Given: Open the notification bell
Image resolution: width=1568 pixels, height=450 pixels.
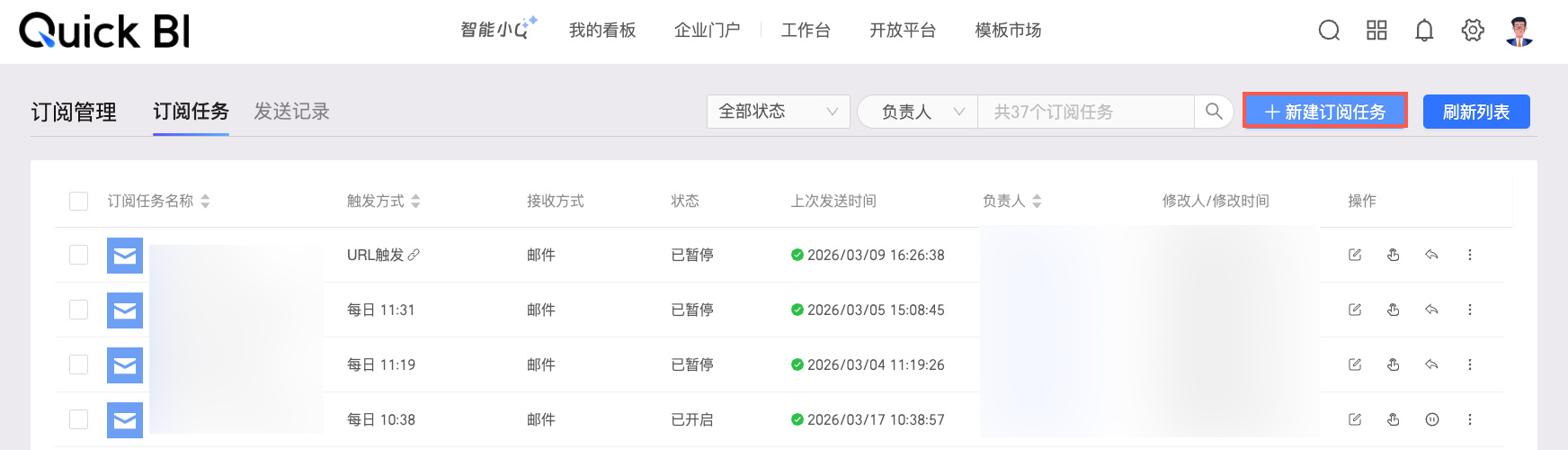Looking at the screenshot, I should pos(1424,31).
